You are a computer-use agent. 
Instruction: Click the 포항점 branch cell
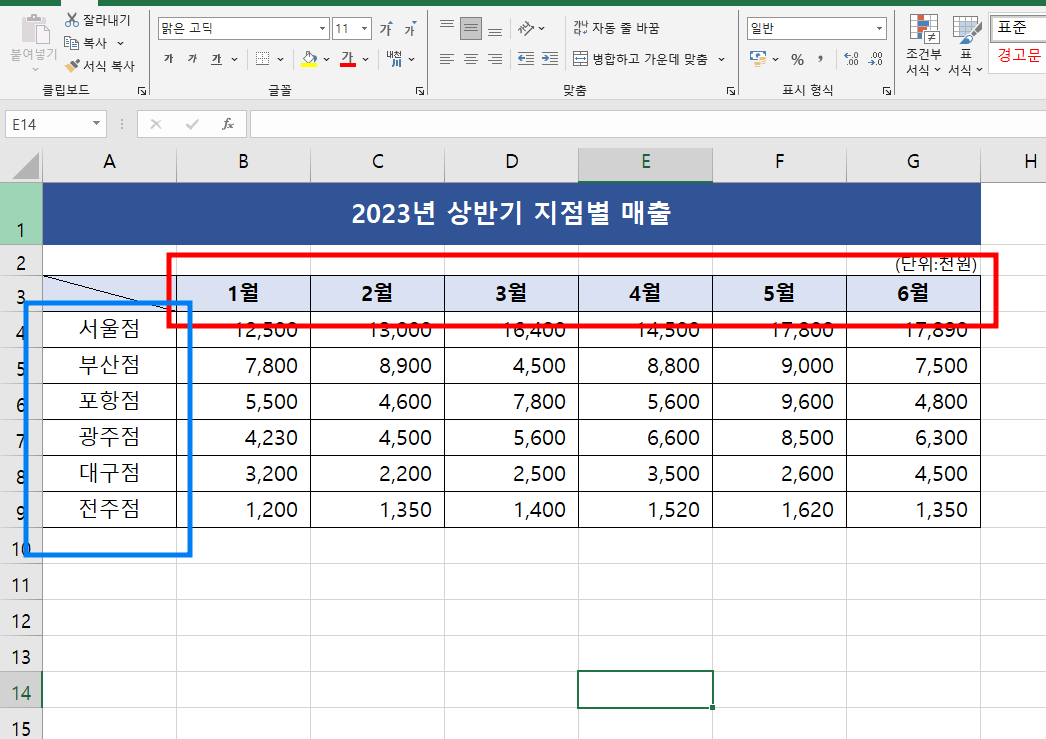point(109,401)
